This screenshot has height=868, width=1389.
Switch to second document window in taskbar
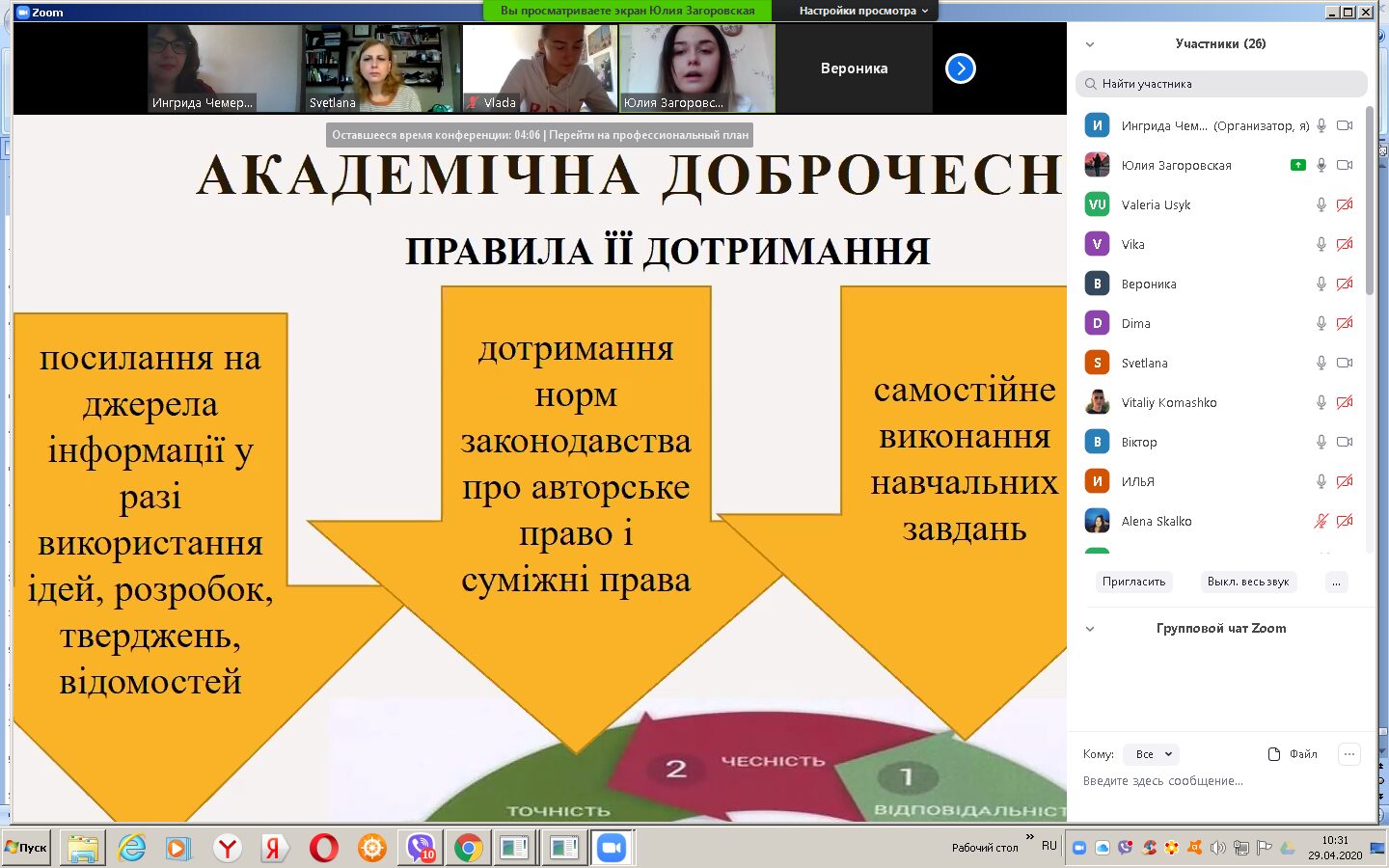point(563,848)
